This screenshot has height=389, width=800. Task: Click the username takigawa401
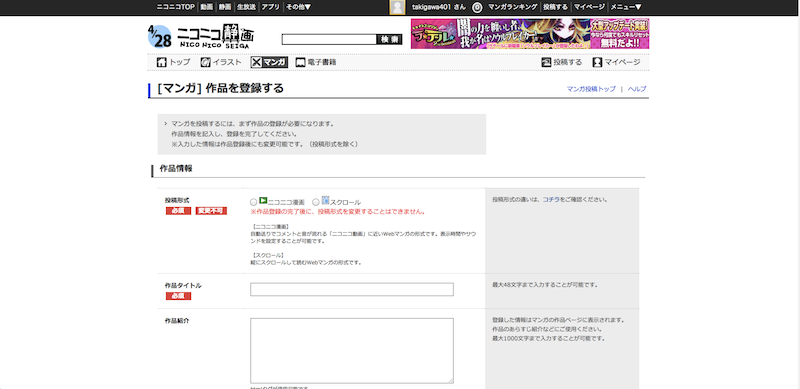click(x=432, y=7)
